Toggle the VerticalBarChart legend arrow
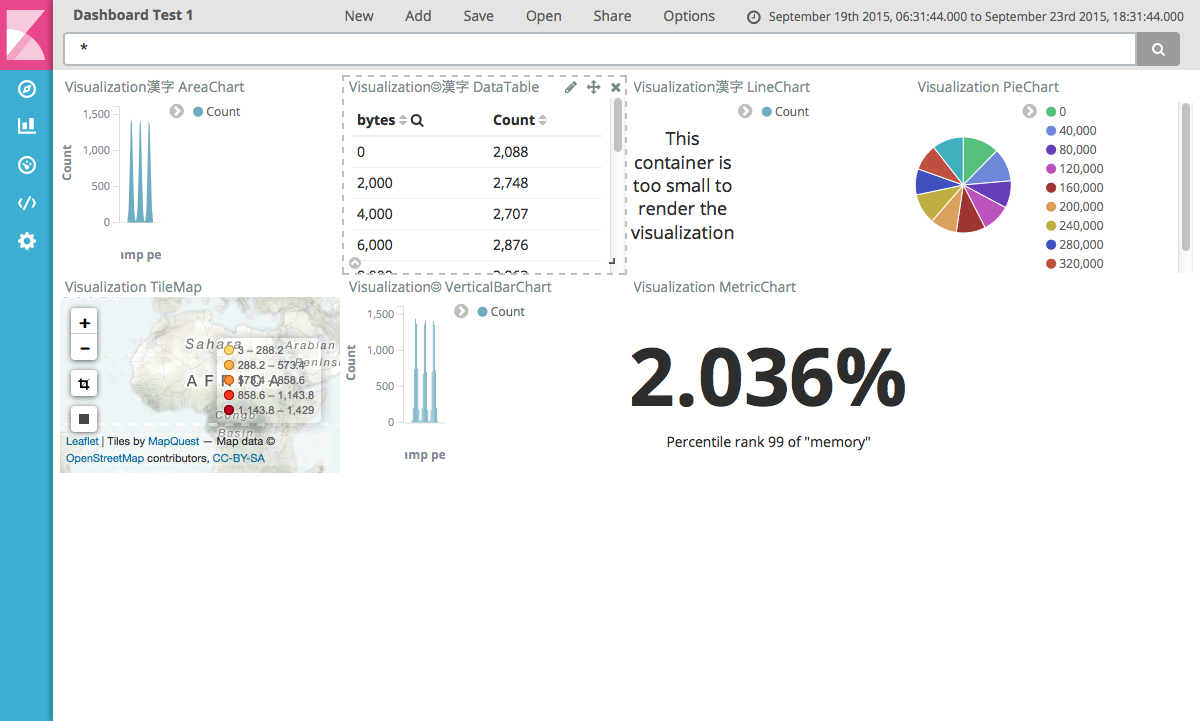Image resolution: width=1200 pixels, height=721 pixels. point(461,311)
